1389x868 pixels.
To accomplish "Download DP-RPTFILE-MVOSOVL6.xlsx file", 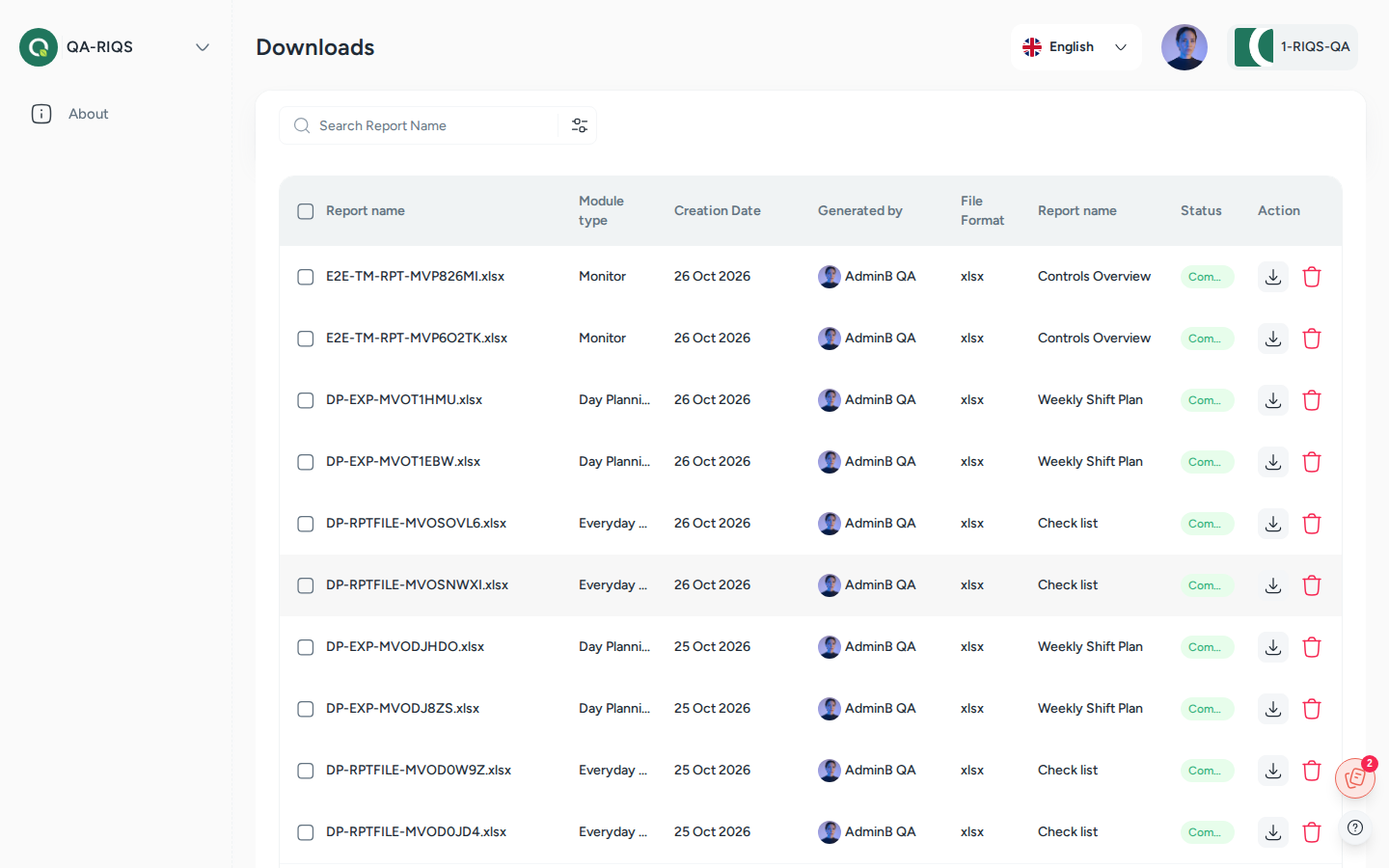I will tap(1273, 524).
